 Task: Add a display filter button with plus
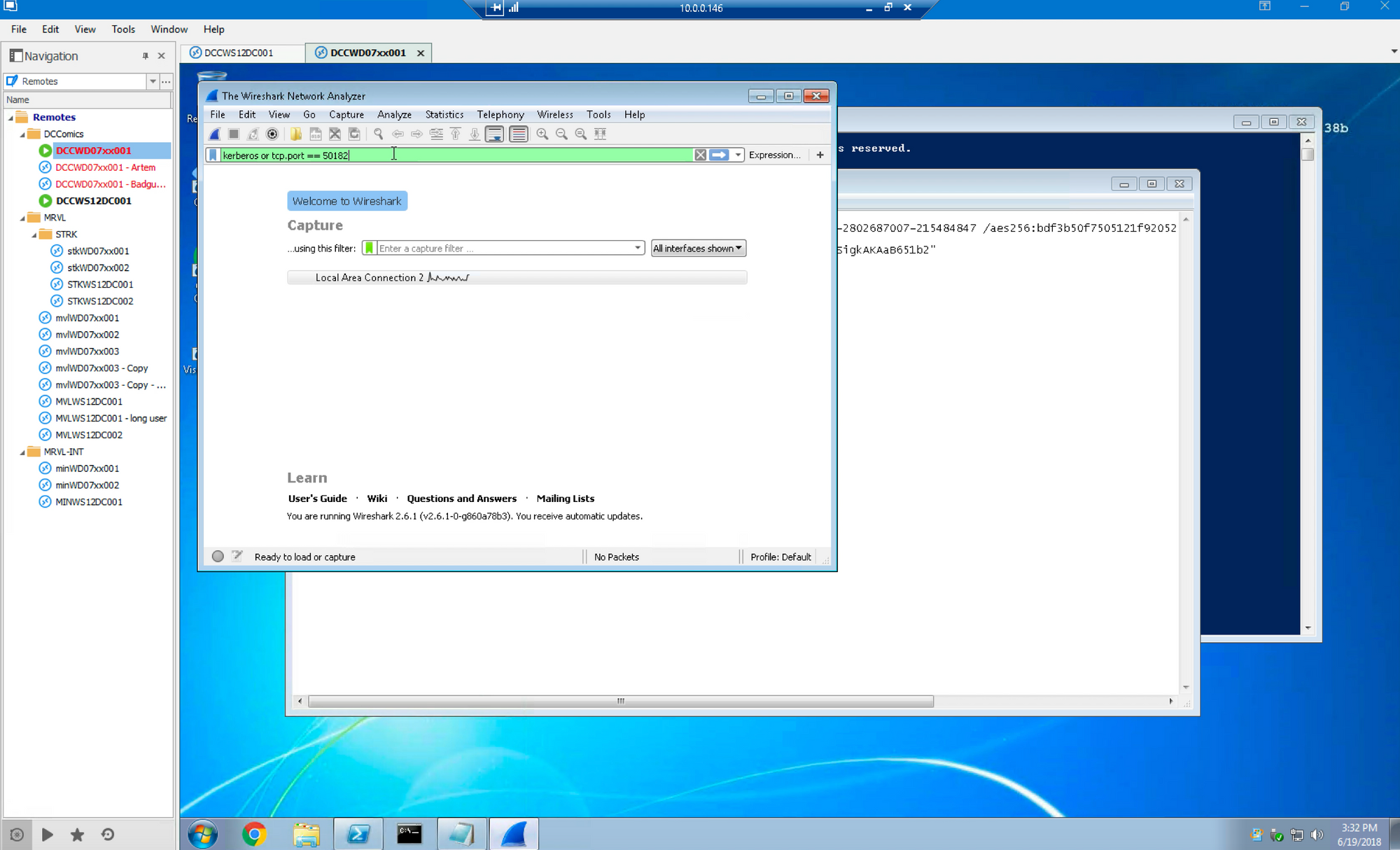pos(820,155)
